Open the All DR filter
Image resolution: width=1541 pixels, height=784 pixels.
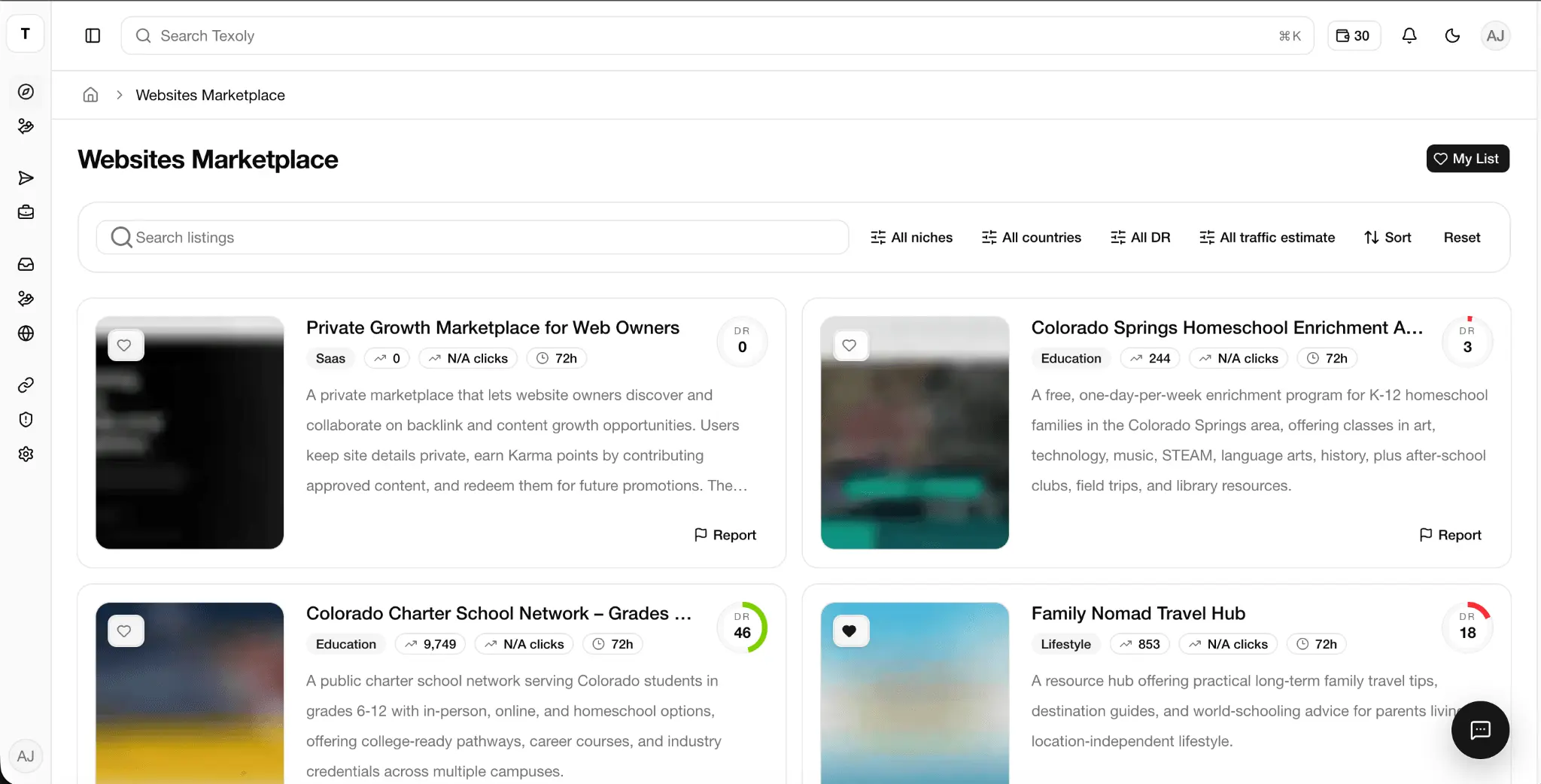click(1140, 237)
